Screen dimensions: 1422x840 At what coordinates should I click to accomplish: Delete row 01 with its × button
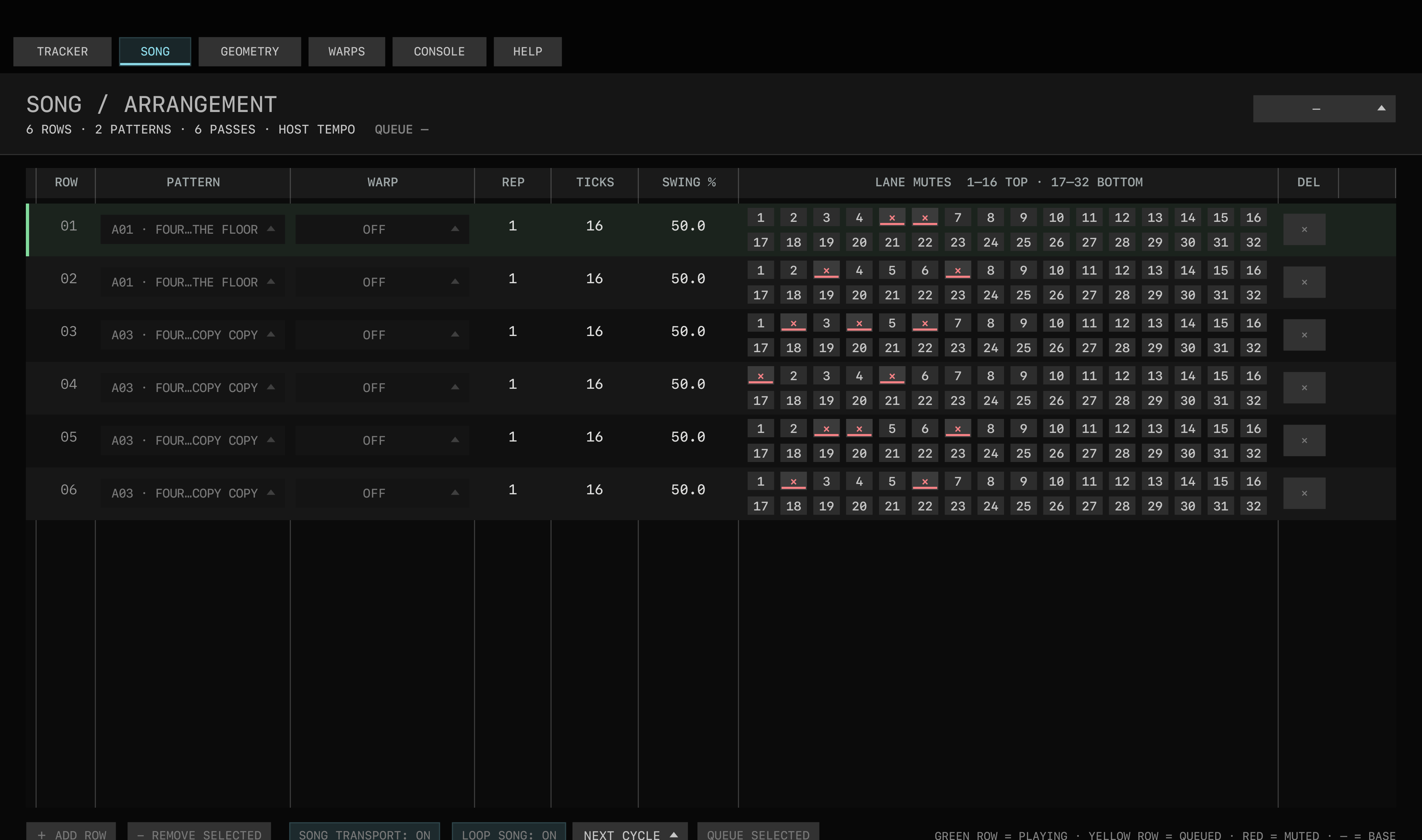pos(1304,229)
